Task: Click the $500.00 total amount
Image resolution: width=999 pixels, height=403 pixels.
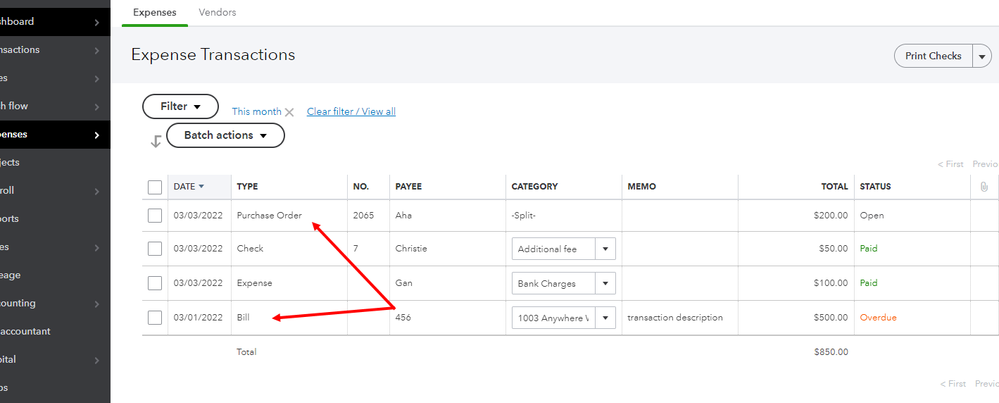Action: point(831,317)
